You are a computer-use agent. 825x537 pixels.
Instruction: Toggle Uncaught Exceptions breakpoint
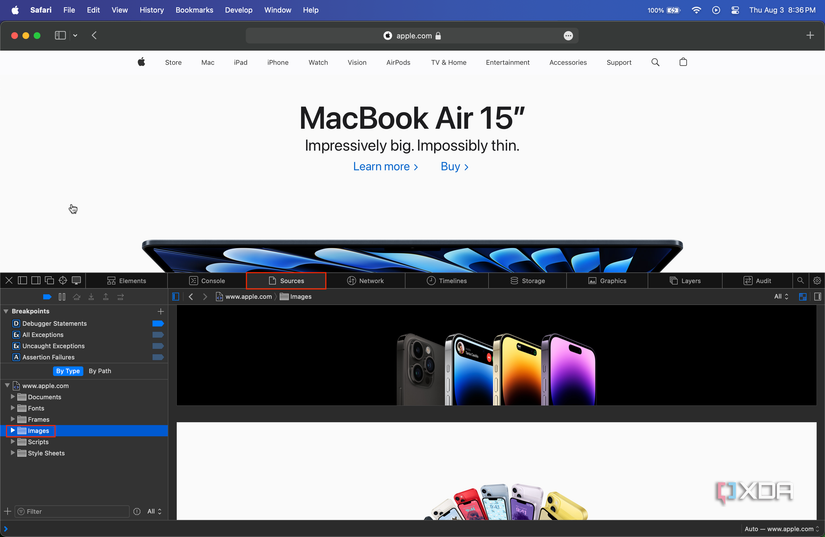(158, 346)
